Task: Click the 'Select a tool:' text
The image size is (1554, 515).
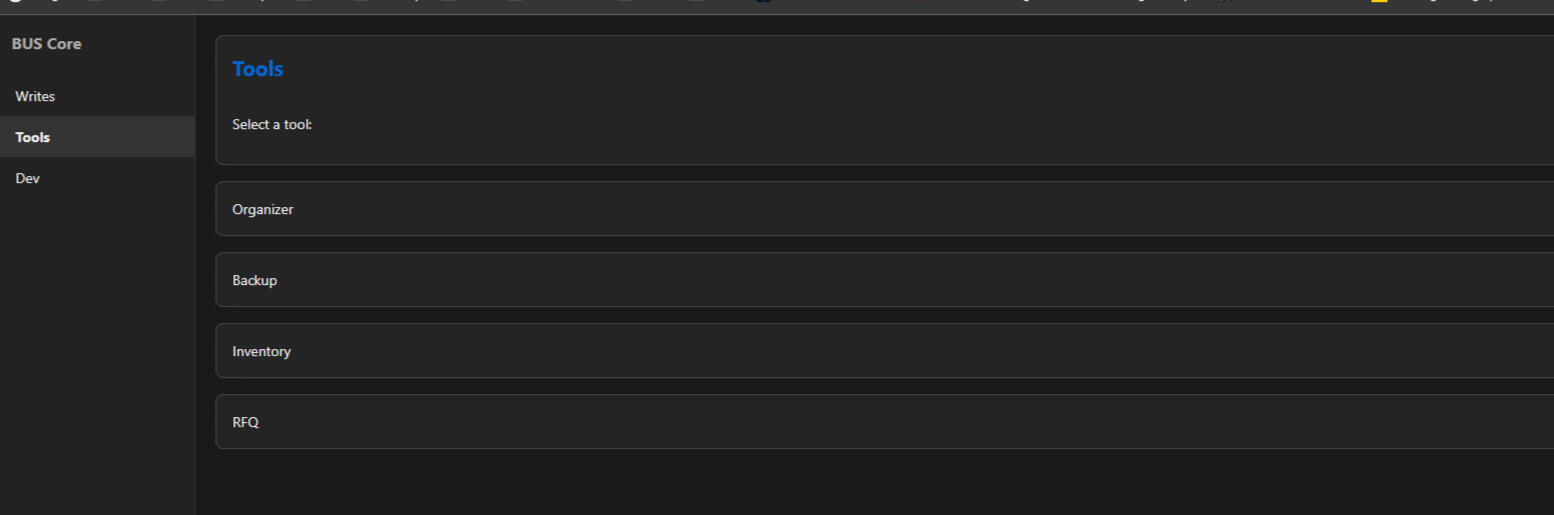Action: [x=272, y=125]
